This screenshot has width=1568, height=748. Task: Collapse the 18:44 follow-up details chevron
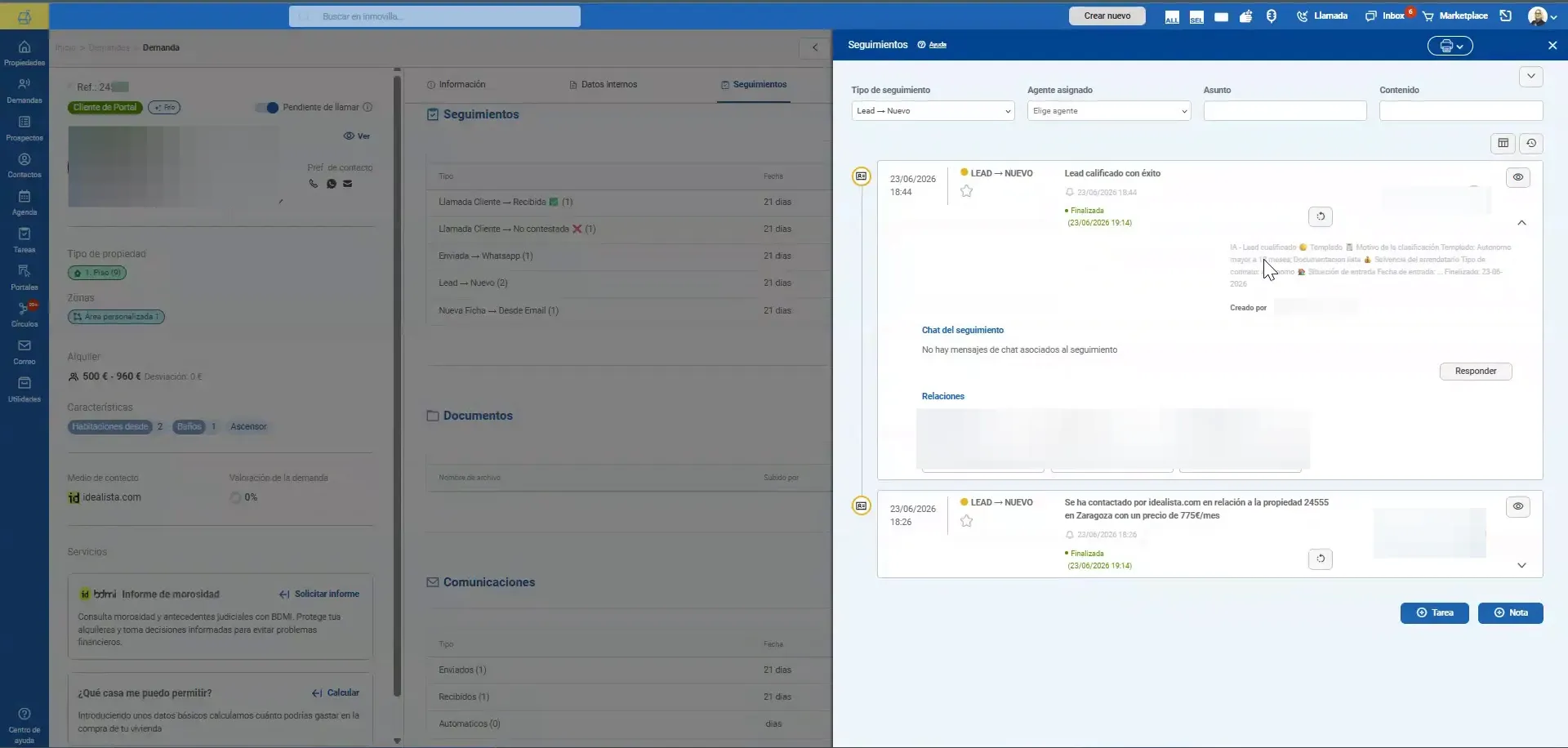1521,223
